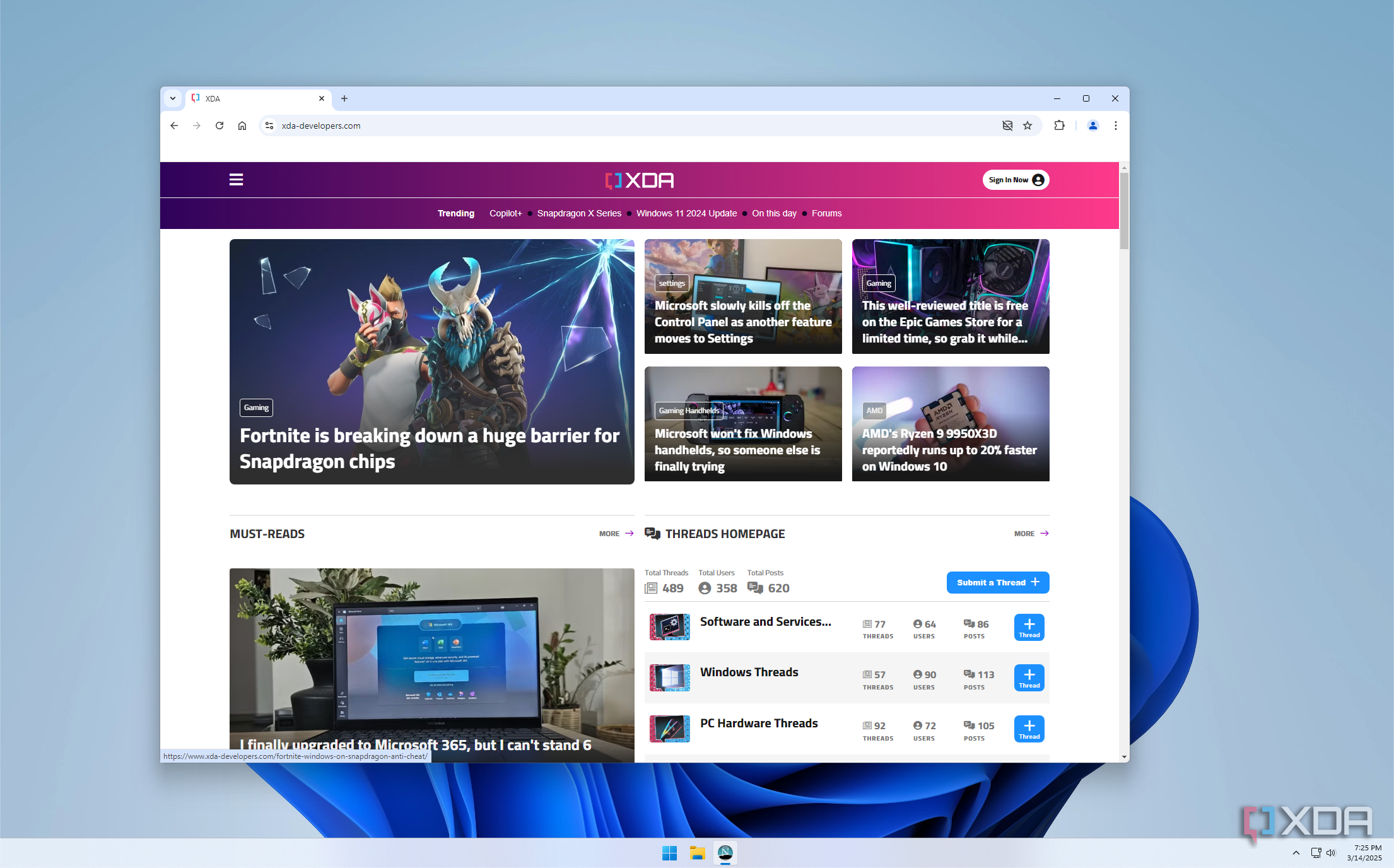Open Windows 11 2024 Update topic
This screenshot has height=868, width=1394.
(x=686, y=213)
